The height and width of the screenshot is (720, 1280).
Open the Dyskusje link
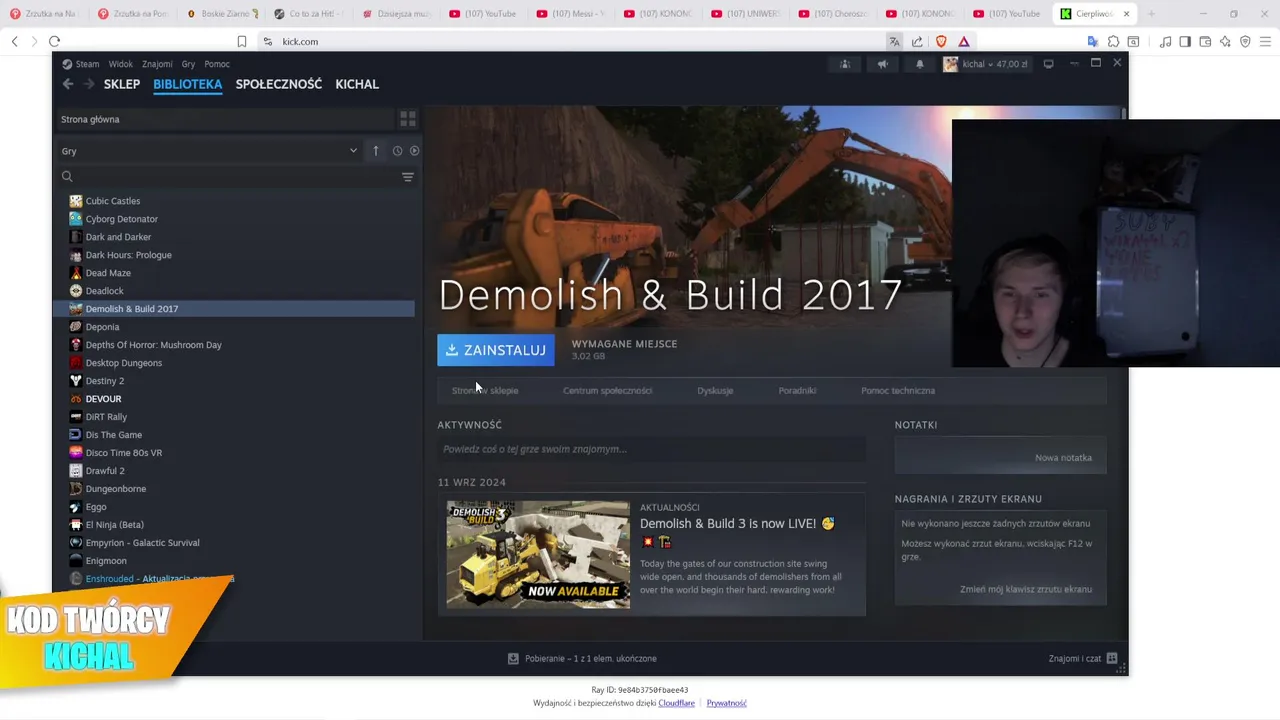[x=715, y=390]
